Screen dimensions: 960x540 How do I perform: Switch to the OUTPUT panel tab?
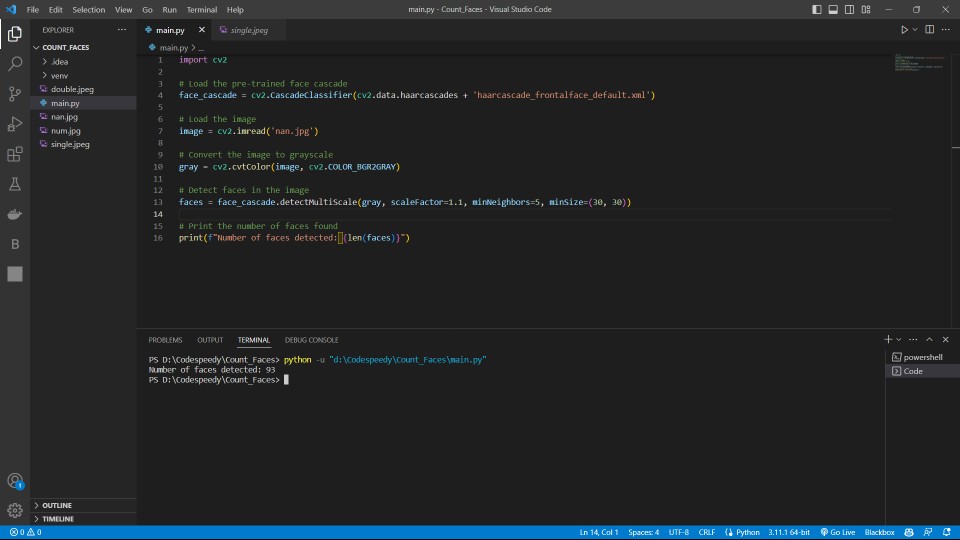pos(210,340)
